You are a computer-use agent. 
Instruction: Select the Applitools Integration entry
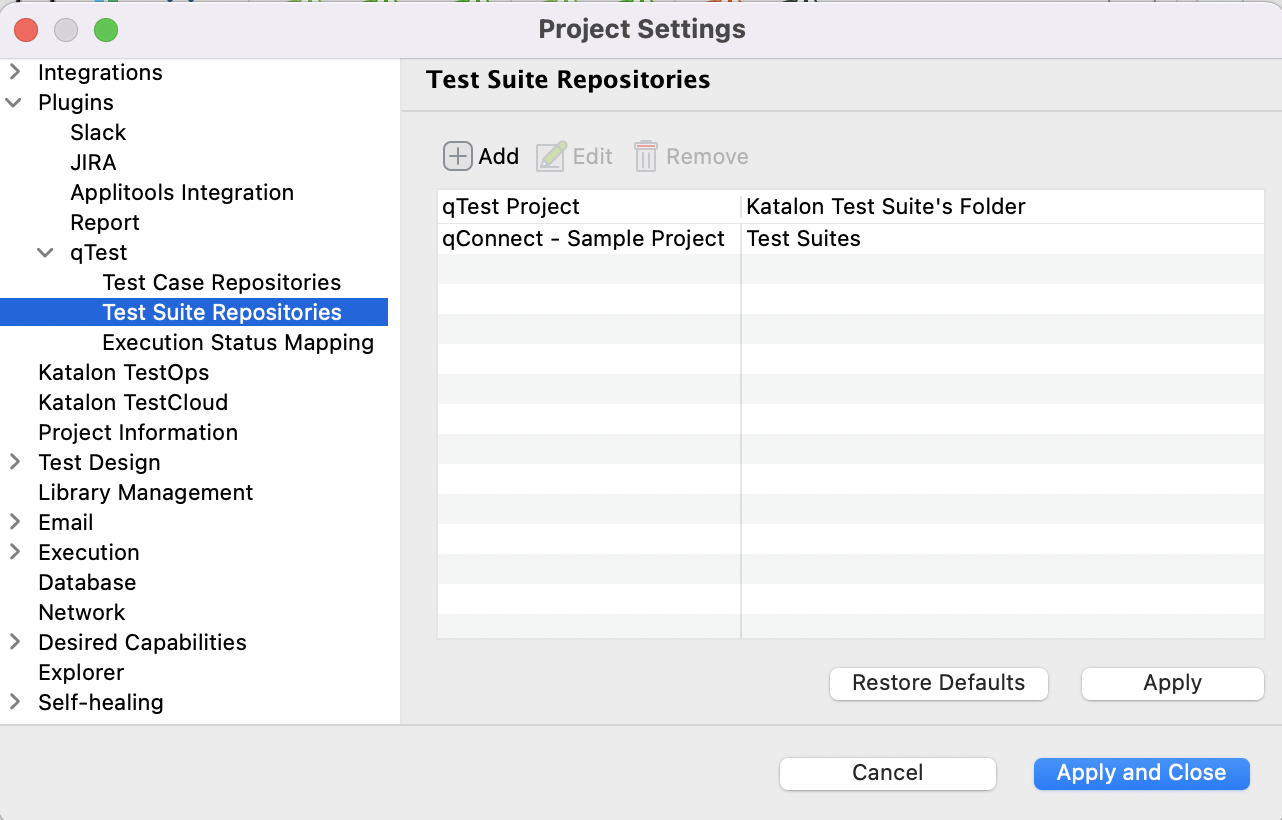[182, 192]
